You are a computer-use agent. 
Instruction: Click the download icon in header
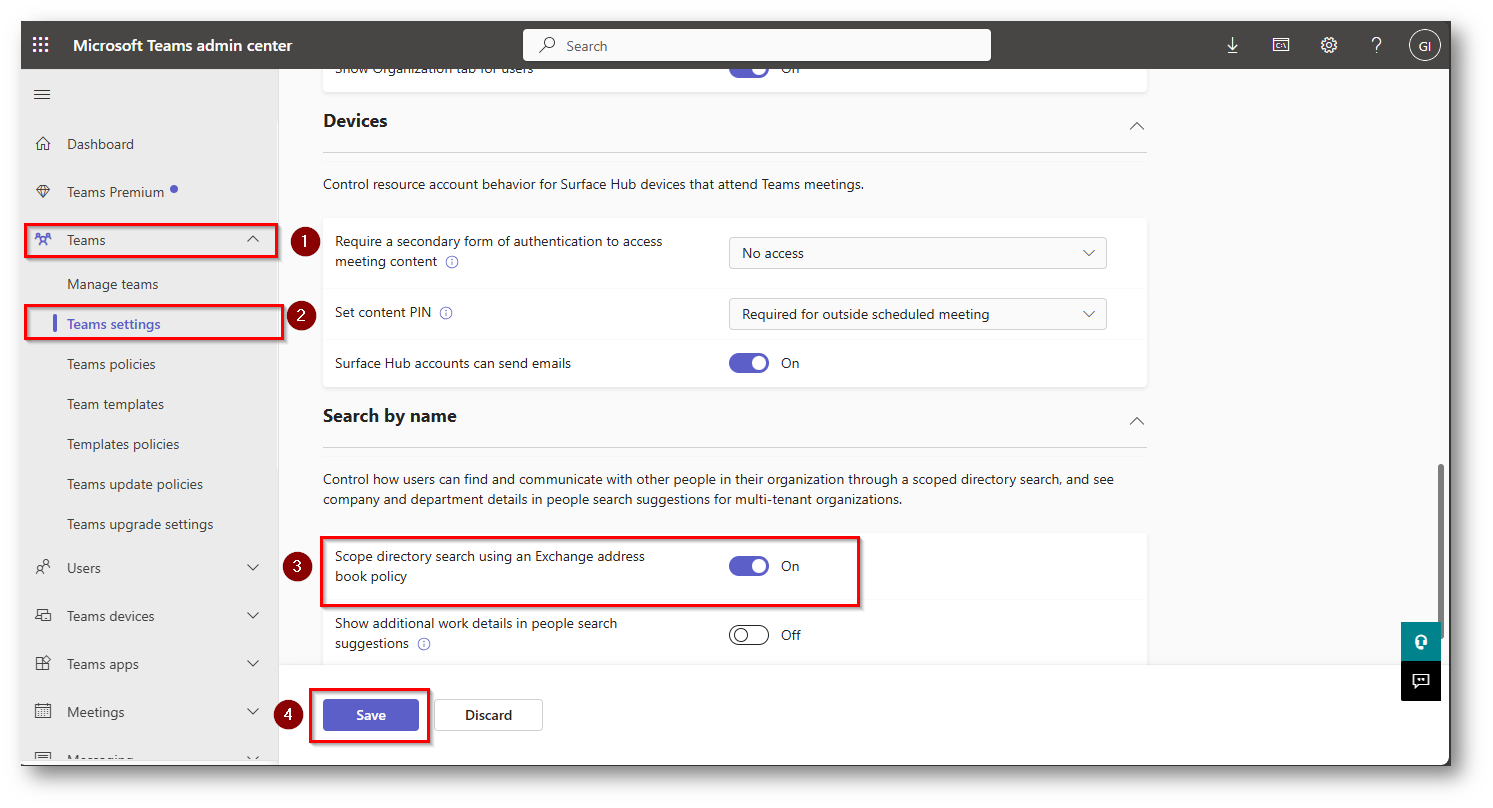point(1232,45)
